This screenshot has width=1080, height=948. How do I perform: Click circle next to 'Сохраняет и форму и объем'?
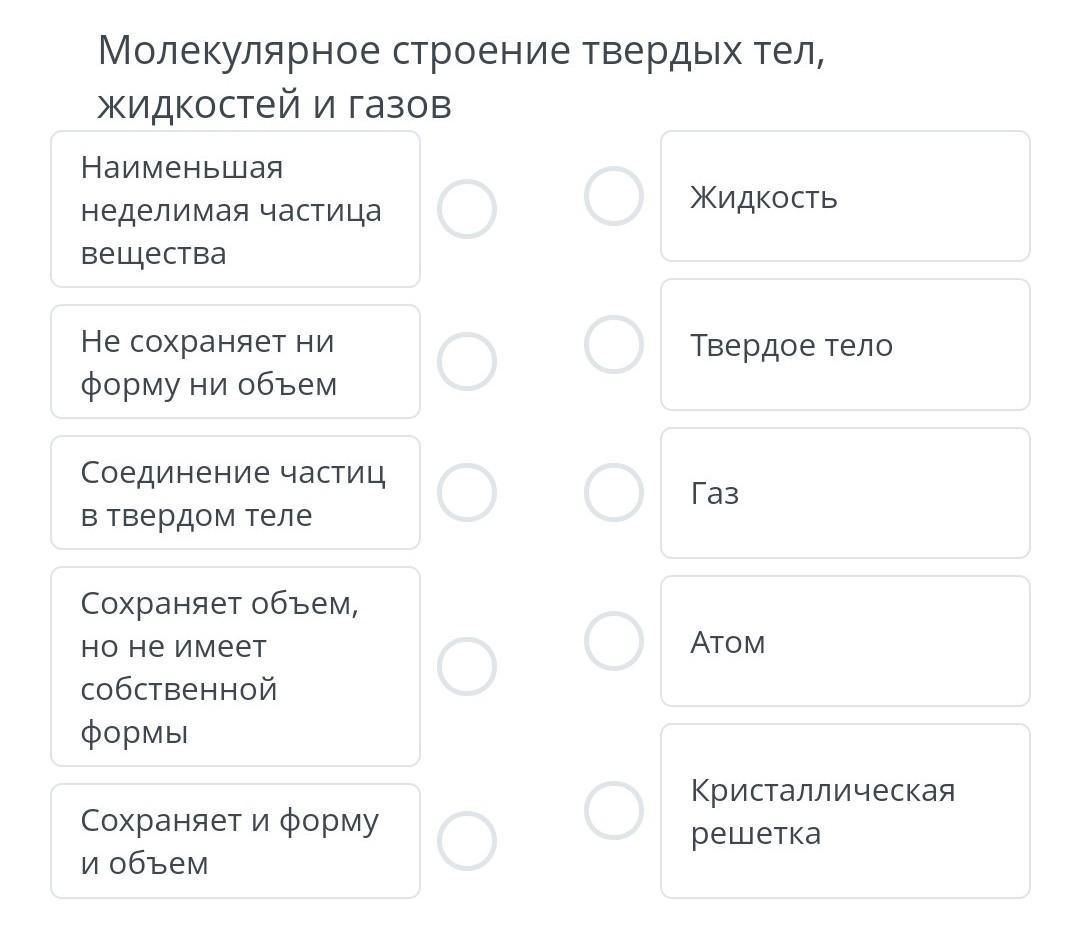coord(467,841)
